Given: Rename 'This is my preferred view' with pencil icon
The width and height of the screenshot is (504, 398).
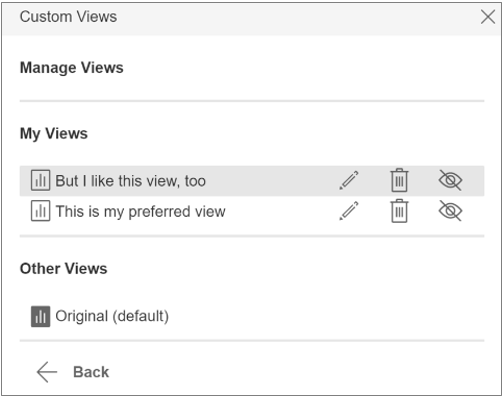Looking at the screenshot, I should (349, 211).
